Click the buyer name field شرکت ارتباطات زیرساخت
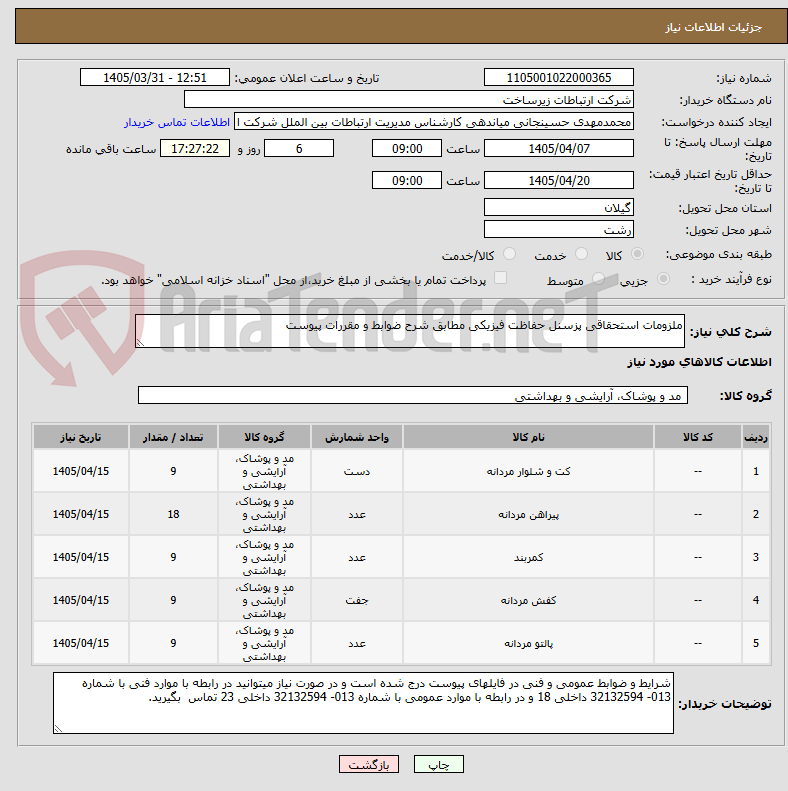Image resolution: width=788 pixels, height=791 pixels. click(409, 100)
